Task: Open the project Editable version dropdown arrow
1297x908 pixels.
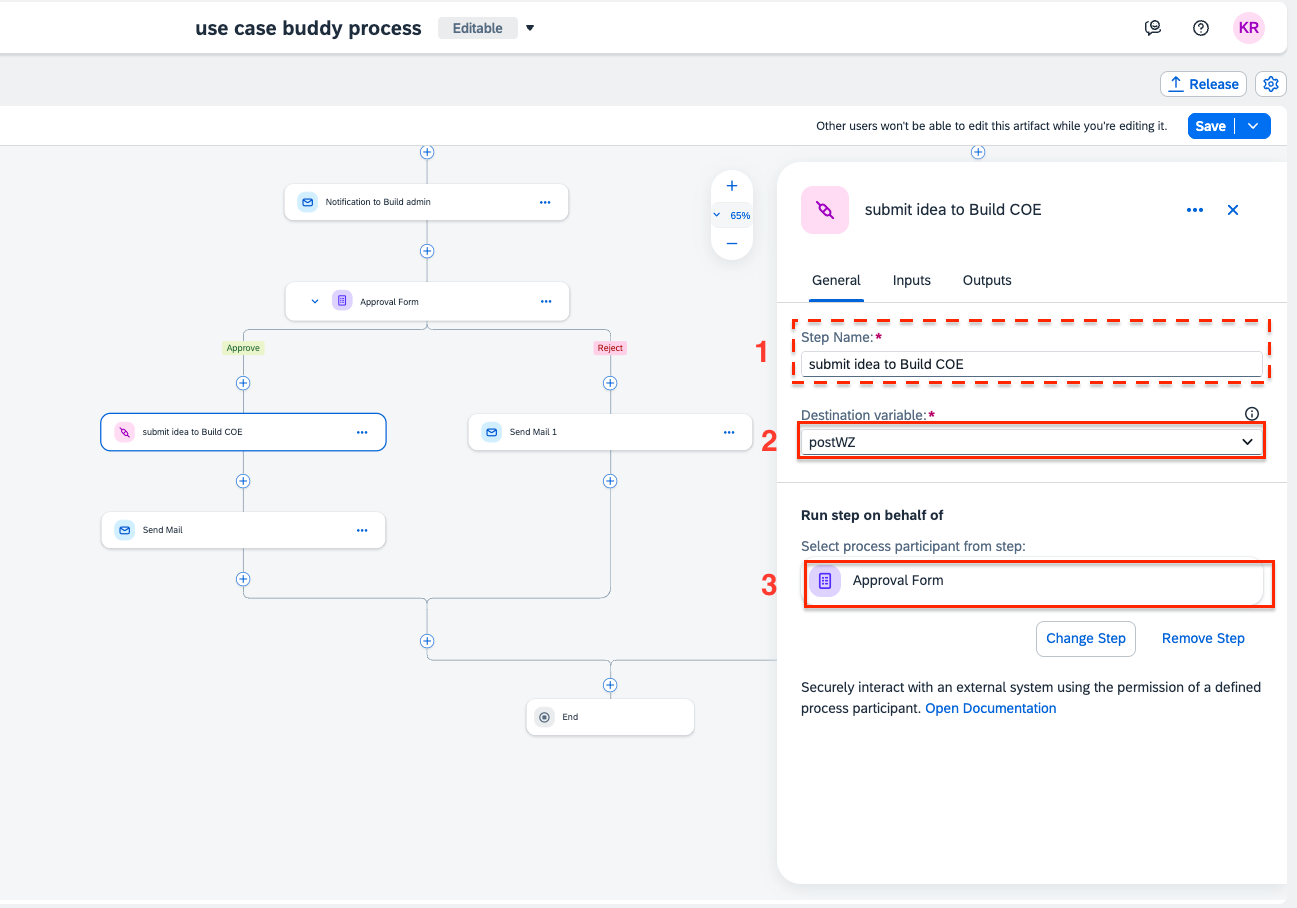Action: click(x=530, y=28)
